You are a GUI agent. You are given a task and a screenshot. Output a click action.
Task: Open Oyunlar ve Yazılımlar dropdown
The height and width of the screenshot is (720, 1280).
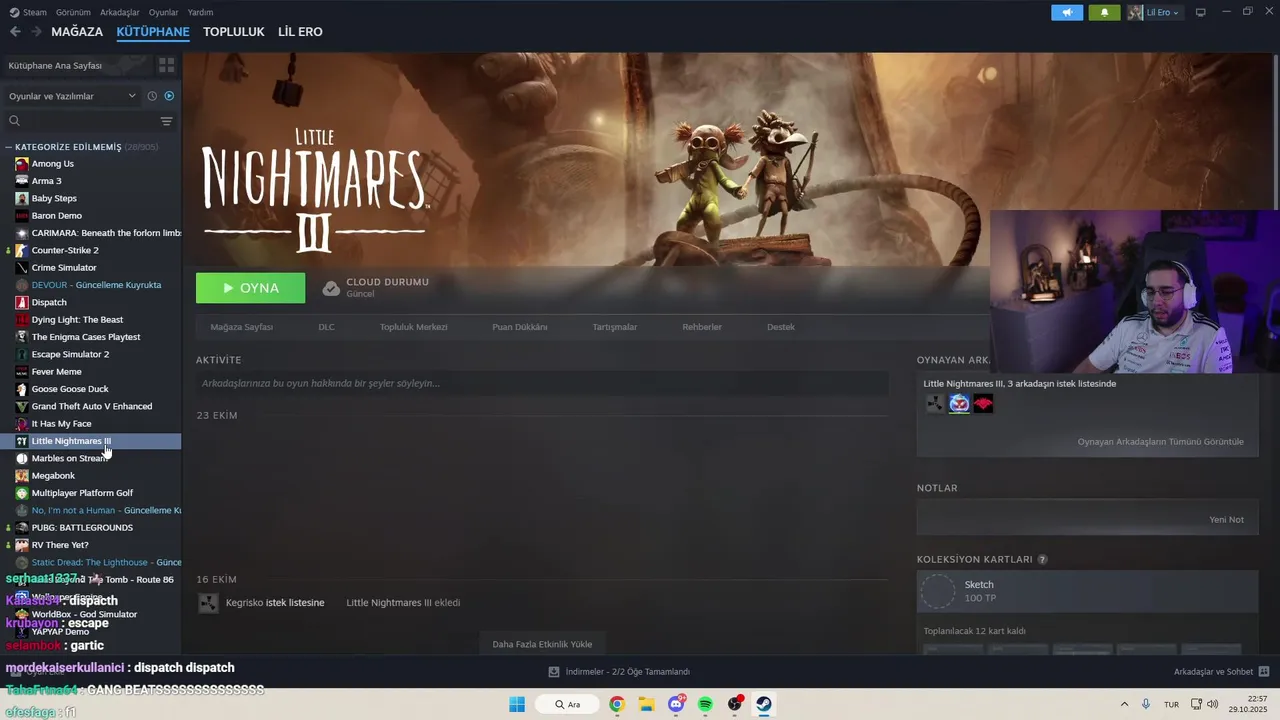click(x=72, y=96)
